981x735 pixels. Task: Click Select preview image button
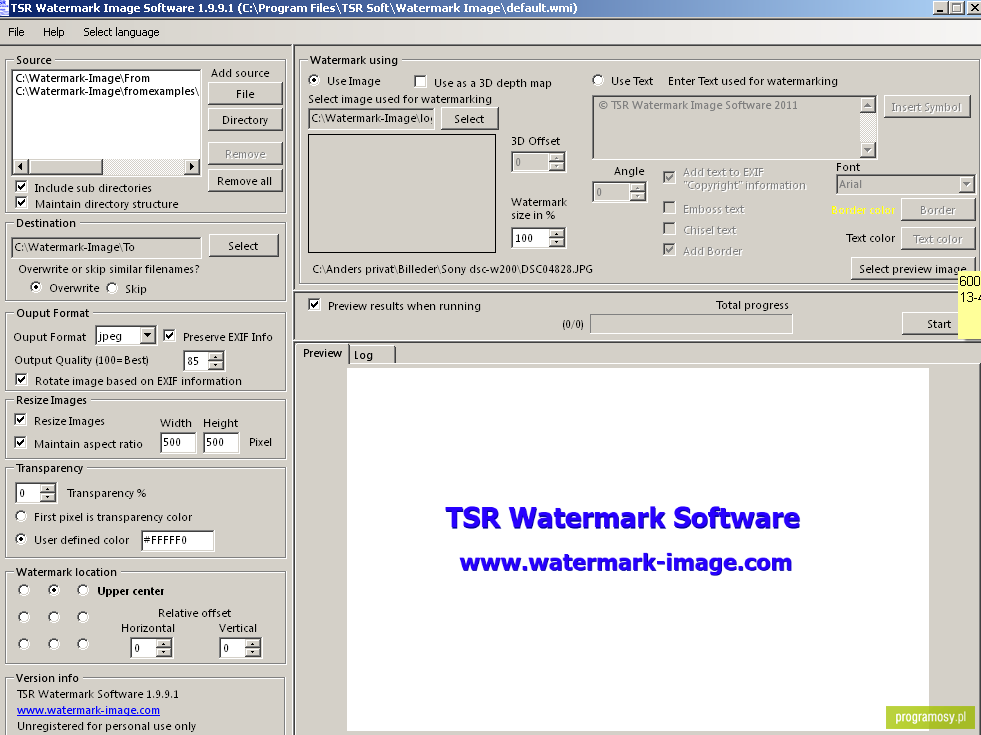pyautogui.click(x=912, y=269)
